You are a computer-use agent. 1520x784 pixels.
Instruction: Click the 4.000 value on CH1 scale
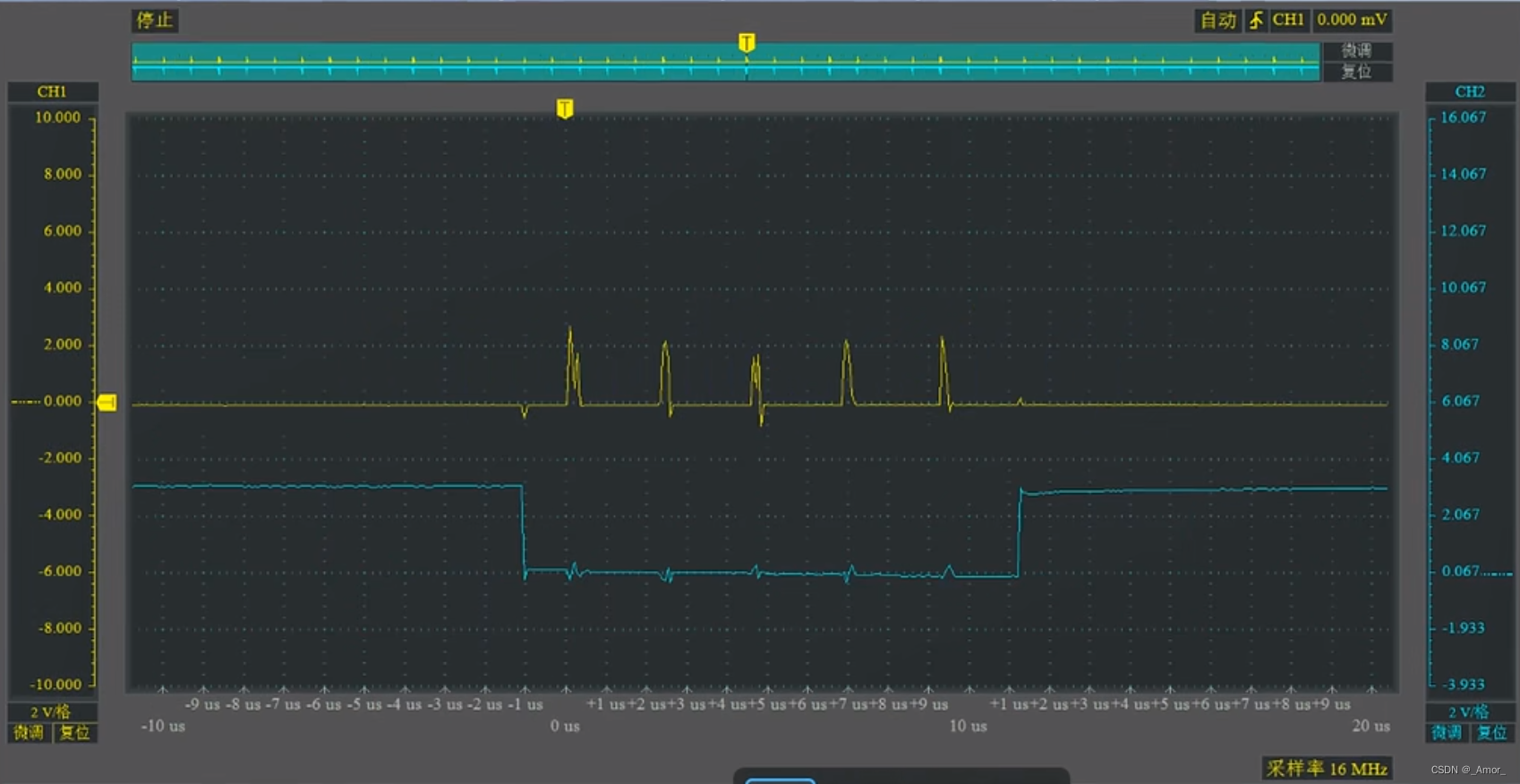click(62, 287)
